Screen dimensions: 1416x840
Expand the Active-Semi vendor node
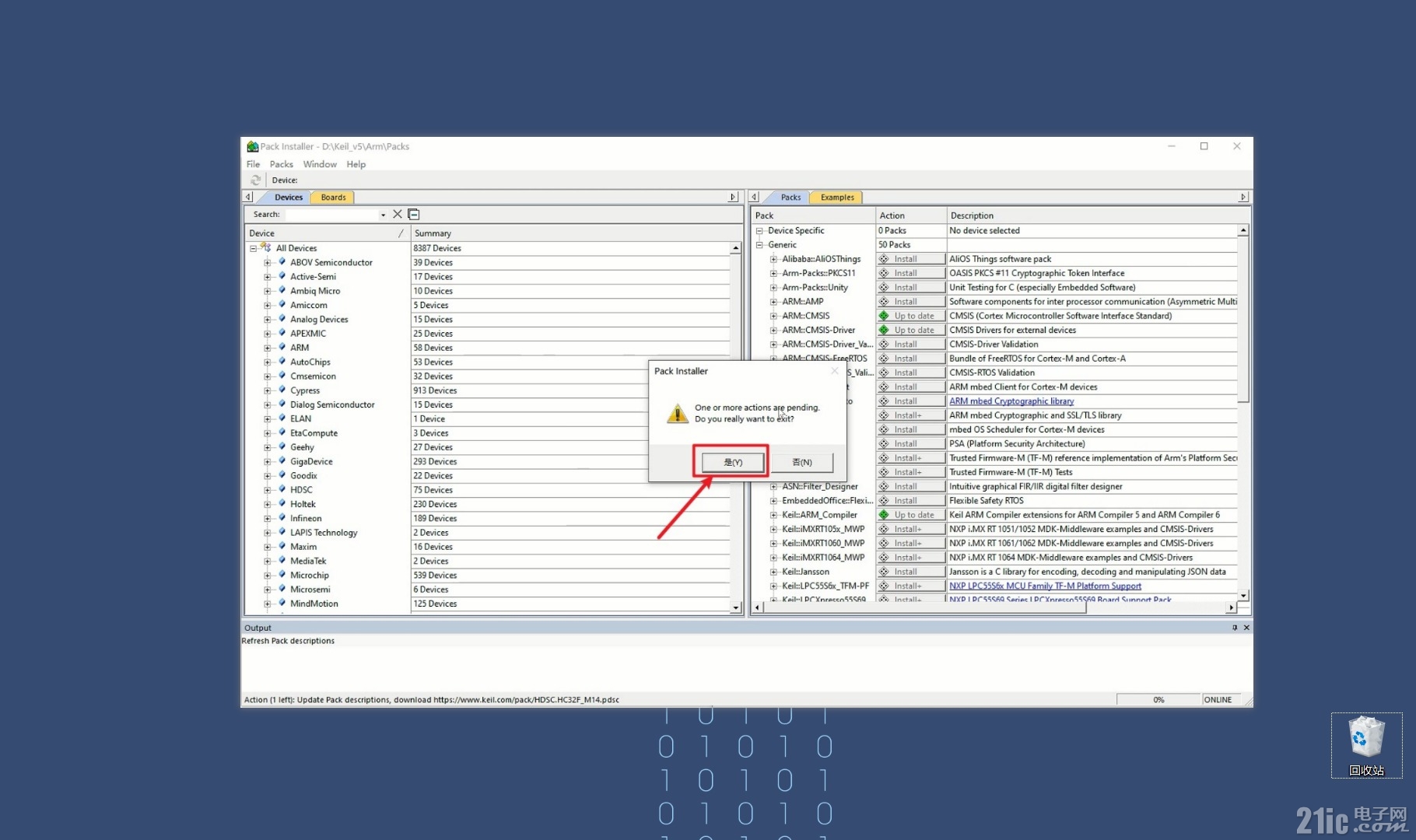(267, 277)
